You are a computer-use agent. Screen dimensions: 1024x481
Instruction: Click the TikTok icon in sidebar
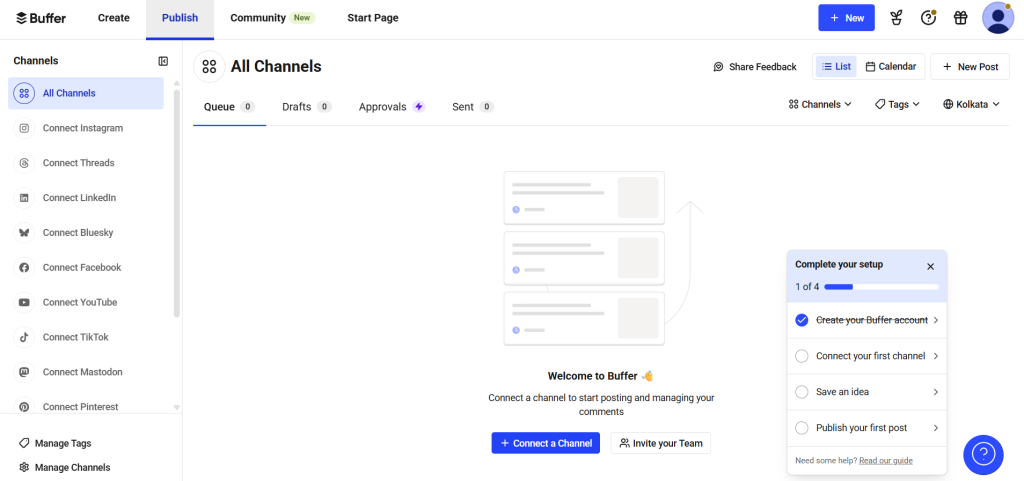[24, 337]
